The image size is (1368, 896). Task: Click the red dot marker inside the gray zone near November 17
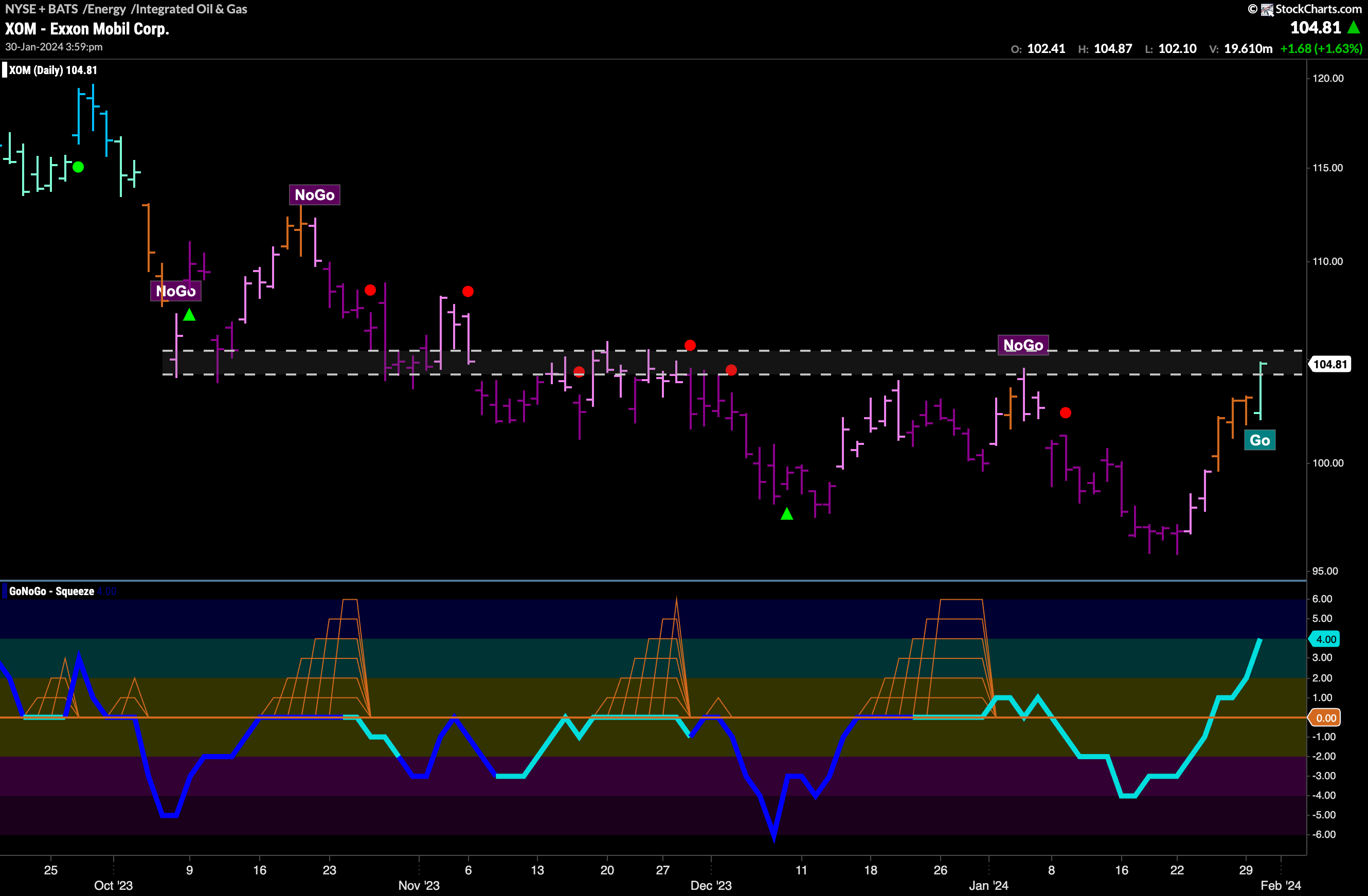pyautogui.click(x=579, y=372)
